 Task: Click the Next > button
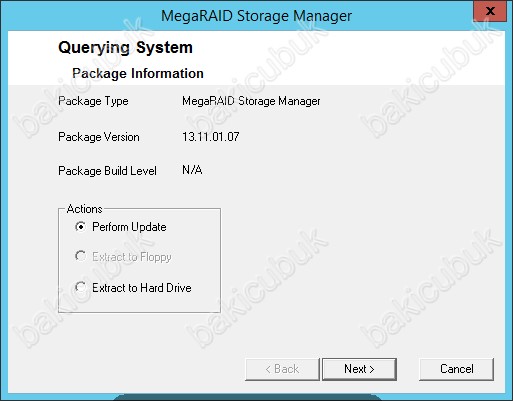pos(359,369)
